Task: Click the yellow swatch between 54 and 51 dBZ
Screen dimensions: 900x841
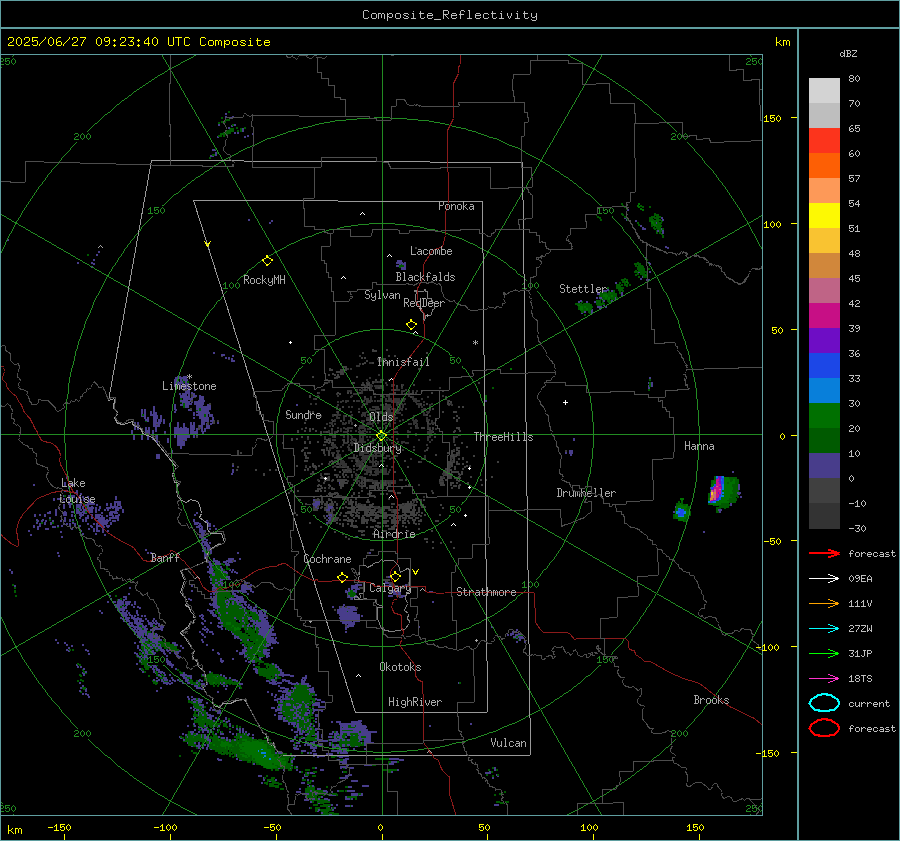Action: (x=824, y=216)
